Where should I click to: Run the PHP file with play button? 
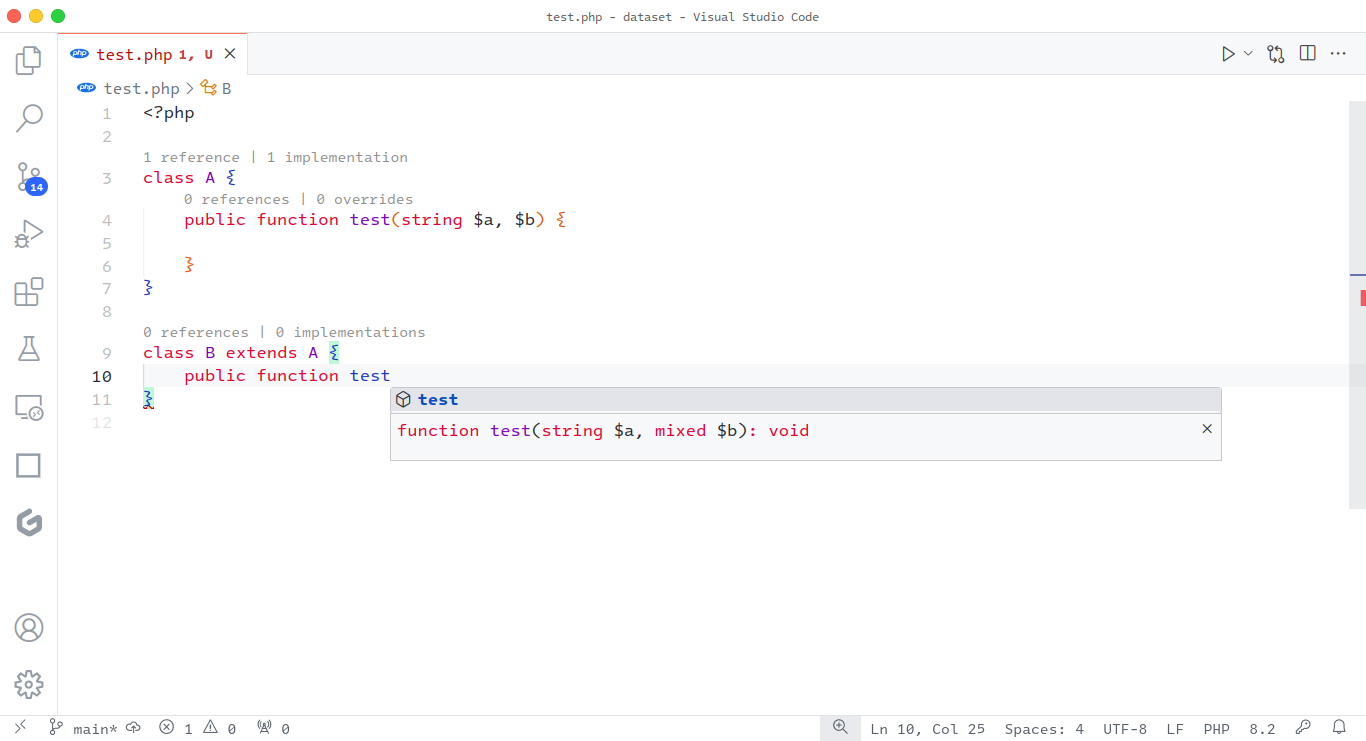pyautogui.click(x=1228, y=54)
